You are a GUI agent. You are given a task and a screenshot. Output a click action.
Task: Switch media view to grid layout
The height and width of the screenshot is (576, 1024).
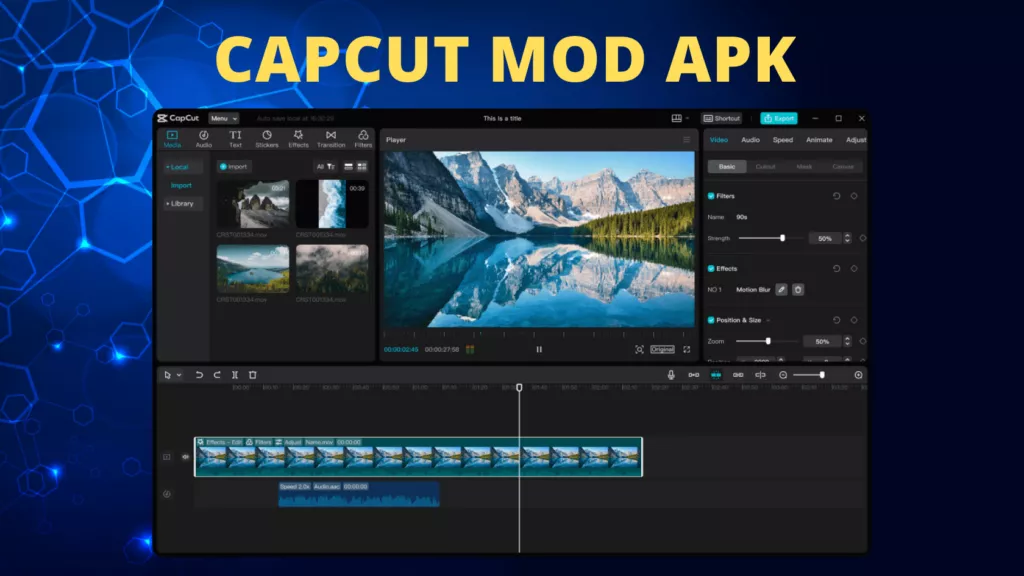click(x=362, y=167)
